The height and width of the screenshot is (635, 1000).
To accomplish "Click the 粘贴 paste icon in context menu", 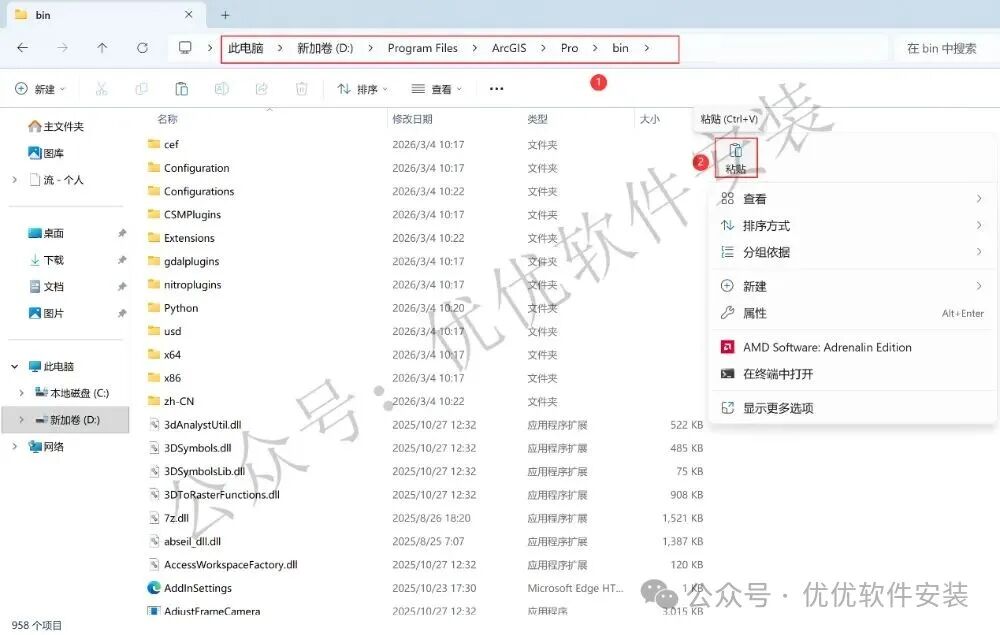I will [735, 157].
